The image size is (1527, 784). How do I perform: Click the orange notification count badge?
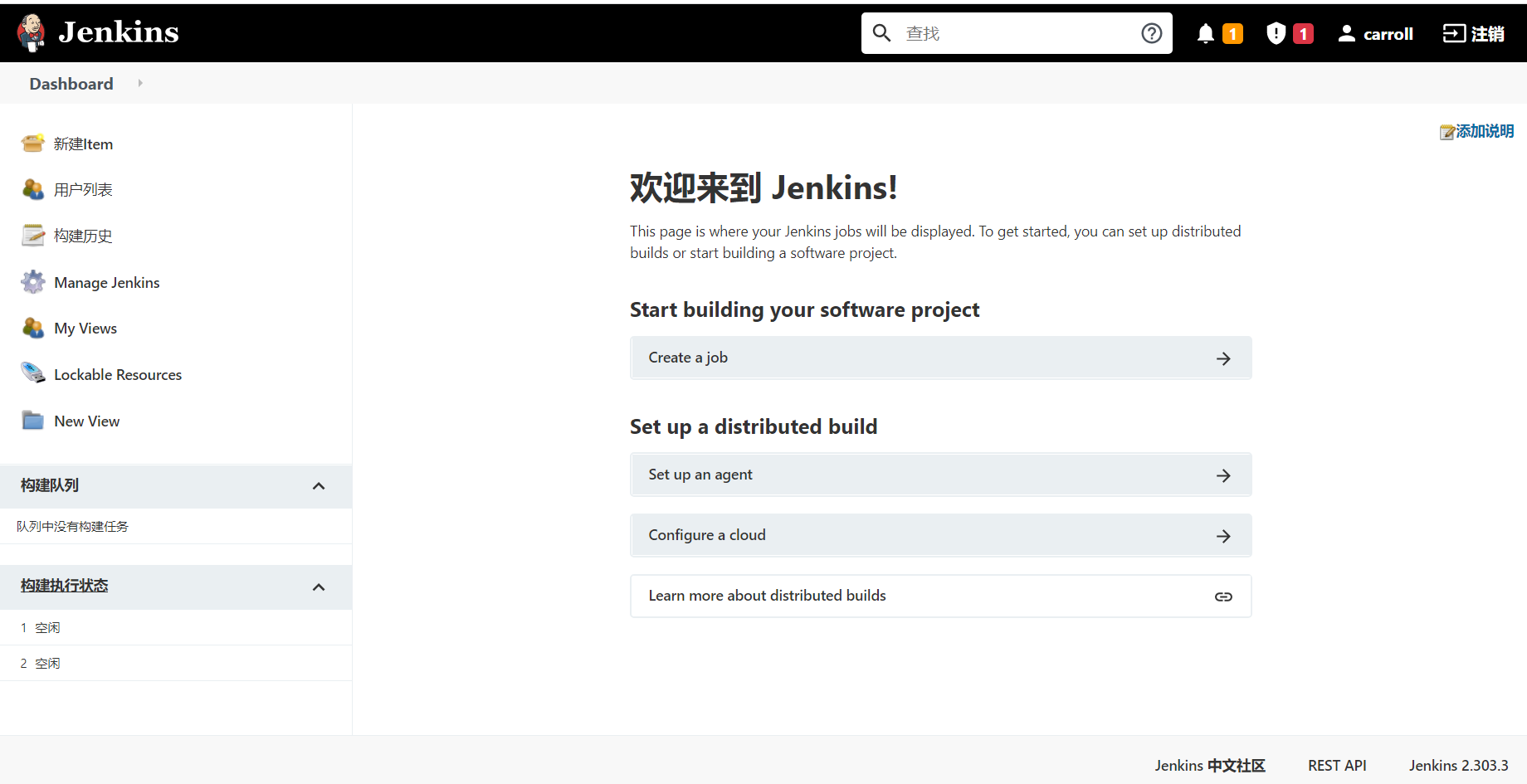click(x=1233, y=33)
